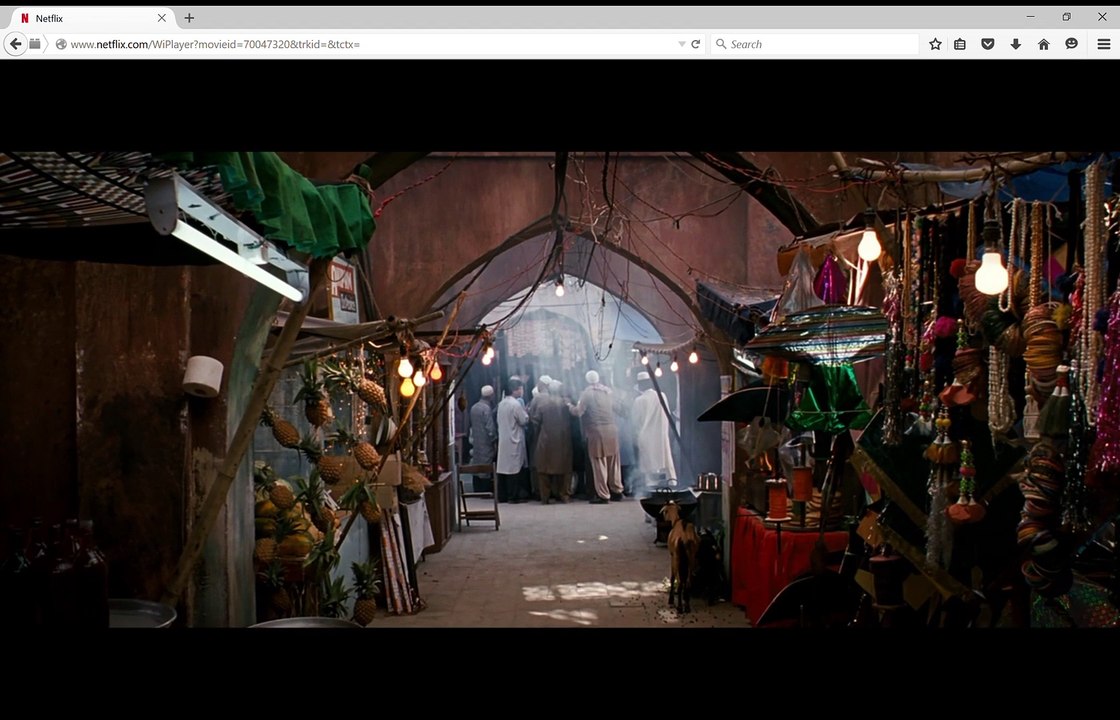Go to the Firefox home page icon
1120x720 pixels.
tap(1044, 44)
